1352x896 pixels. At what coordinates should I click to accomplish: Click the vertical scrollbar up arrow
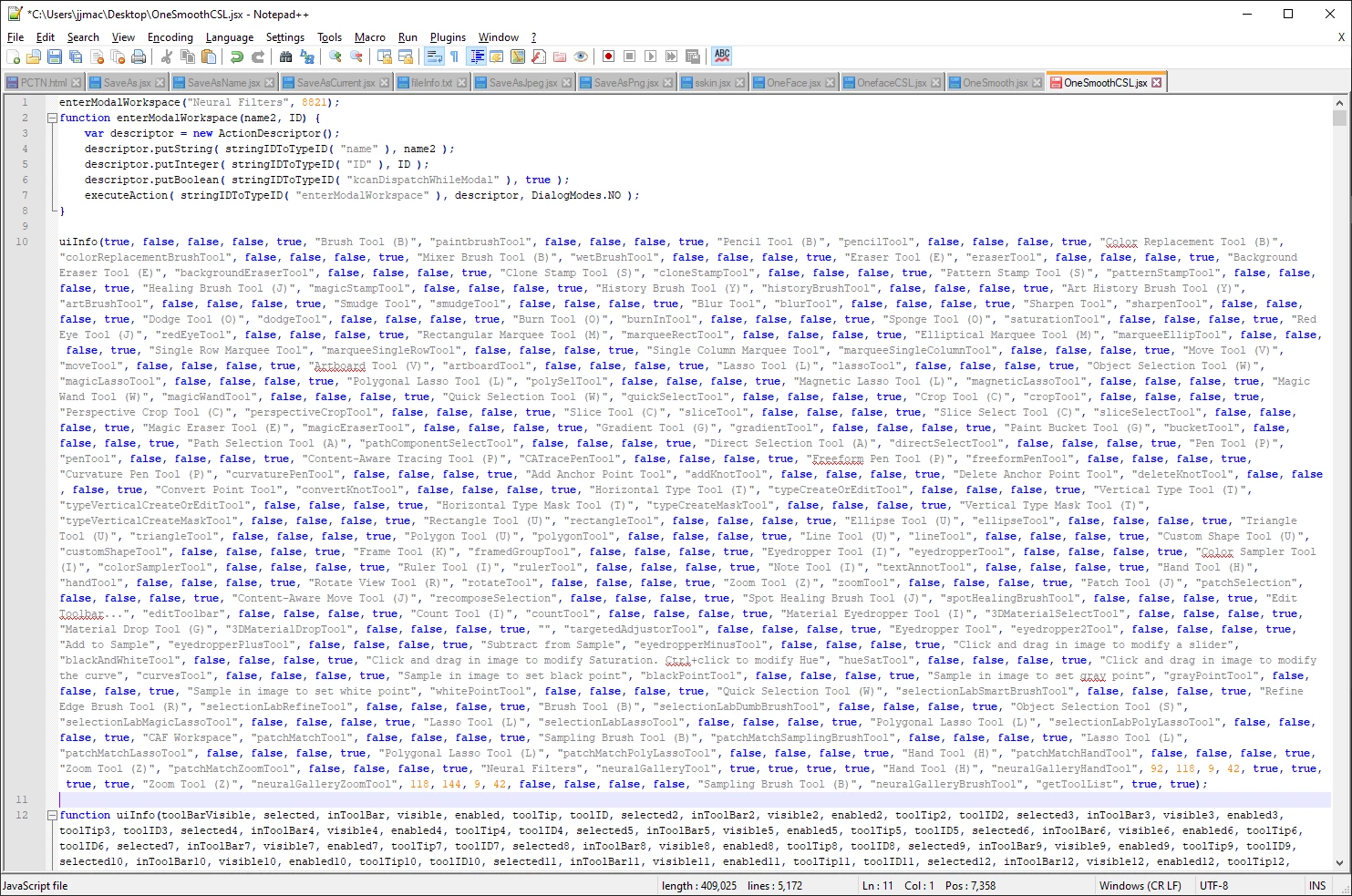click(1339, 102)
